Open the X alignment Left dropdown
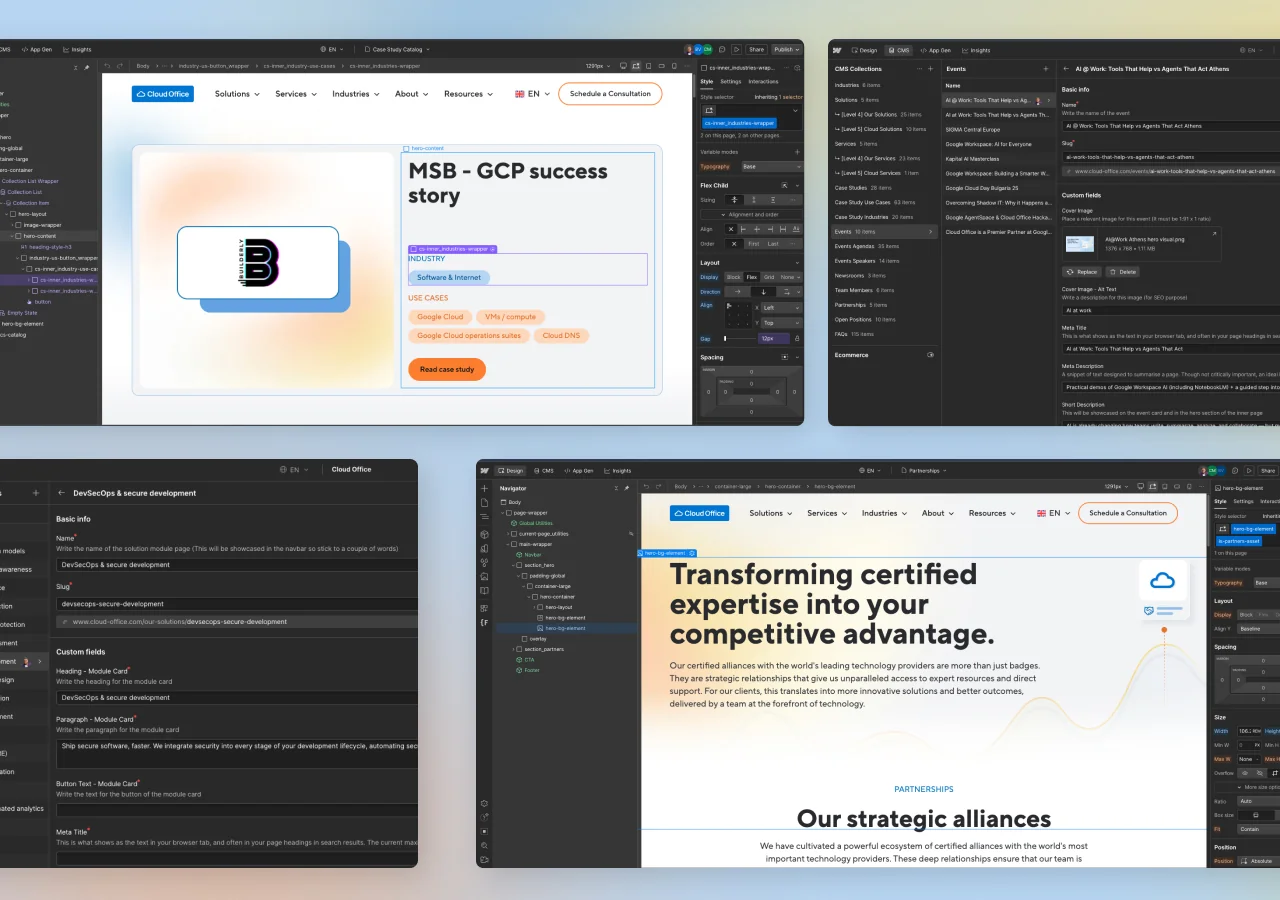The height and width of the screenshot is (900, 1280). (x=781, y=308)
